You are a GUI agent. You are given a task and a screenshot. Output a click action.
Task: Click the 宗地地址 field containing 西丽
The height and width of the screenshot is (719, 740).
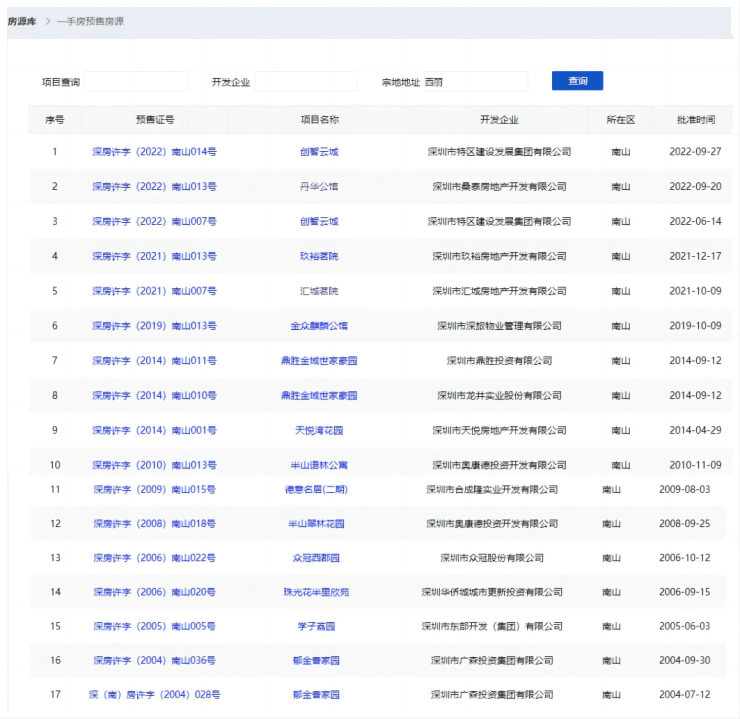click(x=474, y=82)
